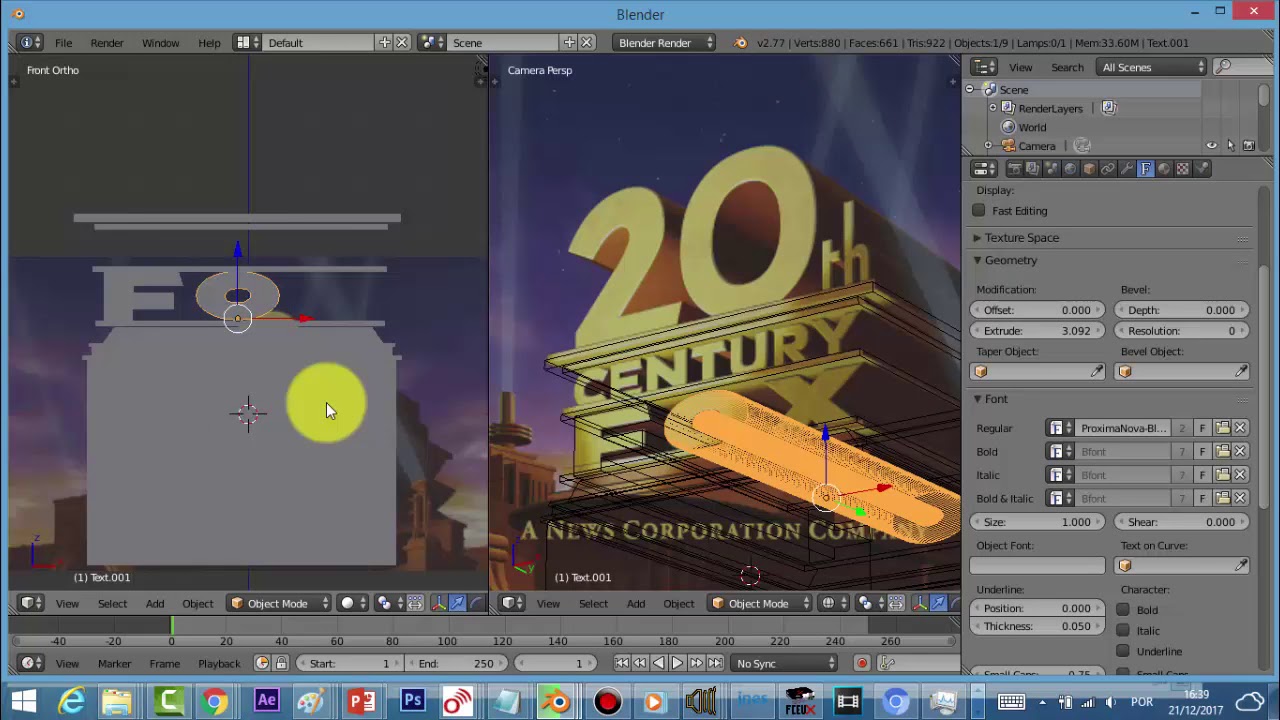Open the World properties tab (globe icon)
The width and height of the screenshot is (1280, 720).
[1070, 169]
